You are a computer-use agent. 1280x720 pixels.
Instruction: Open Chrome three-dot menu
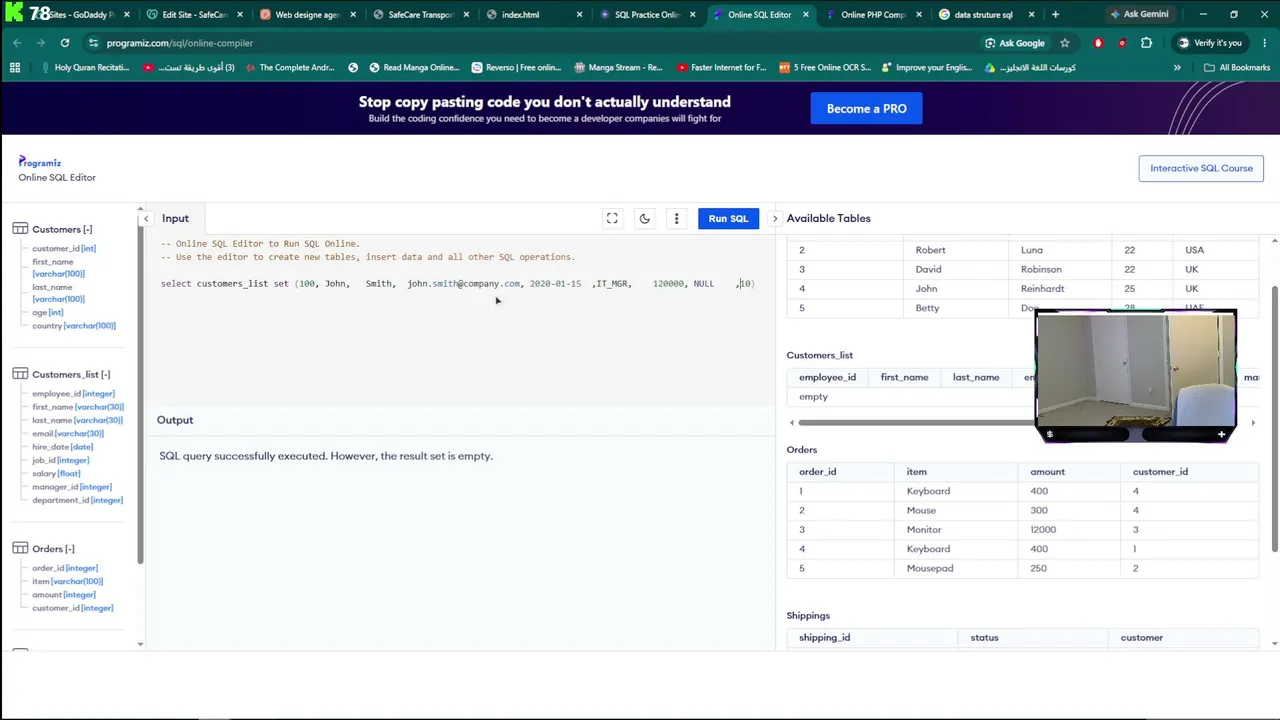coord(1263,43)
